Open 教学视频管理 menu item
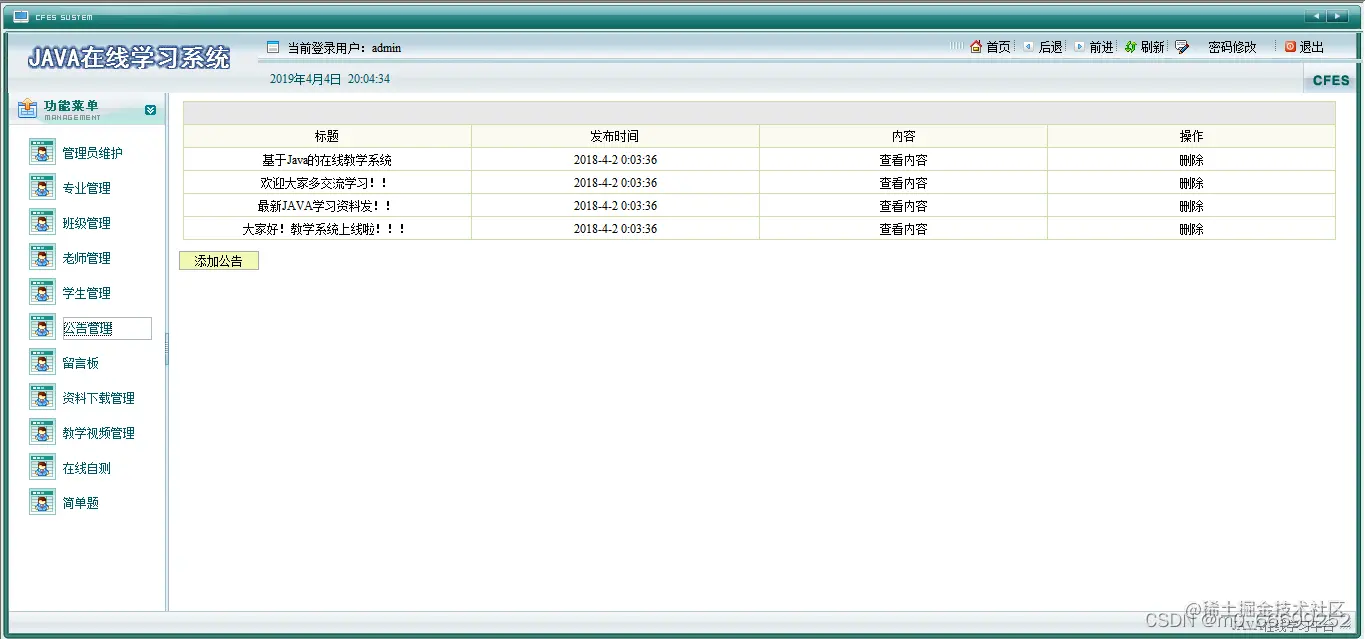1365x639 pixels. tap(99, 433)
